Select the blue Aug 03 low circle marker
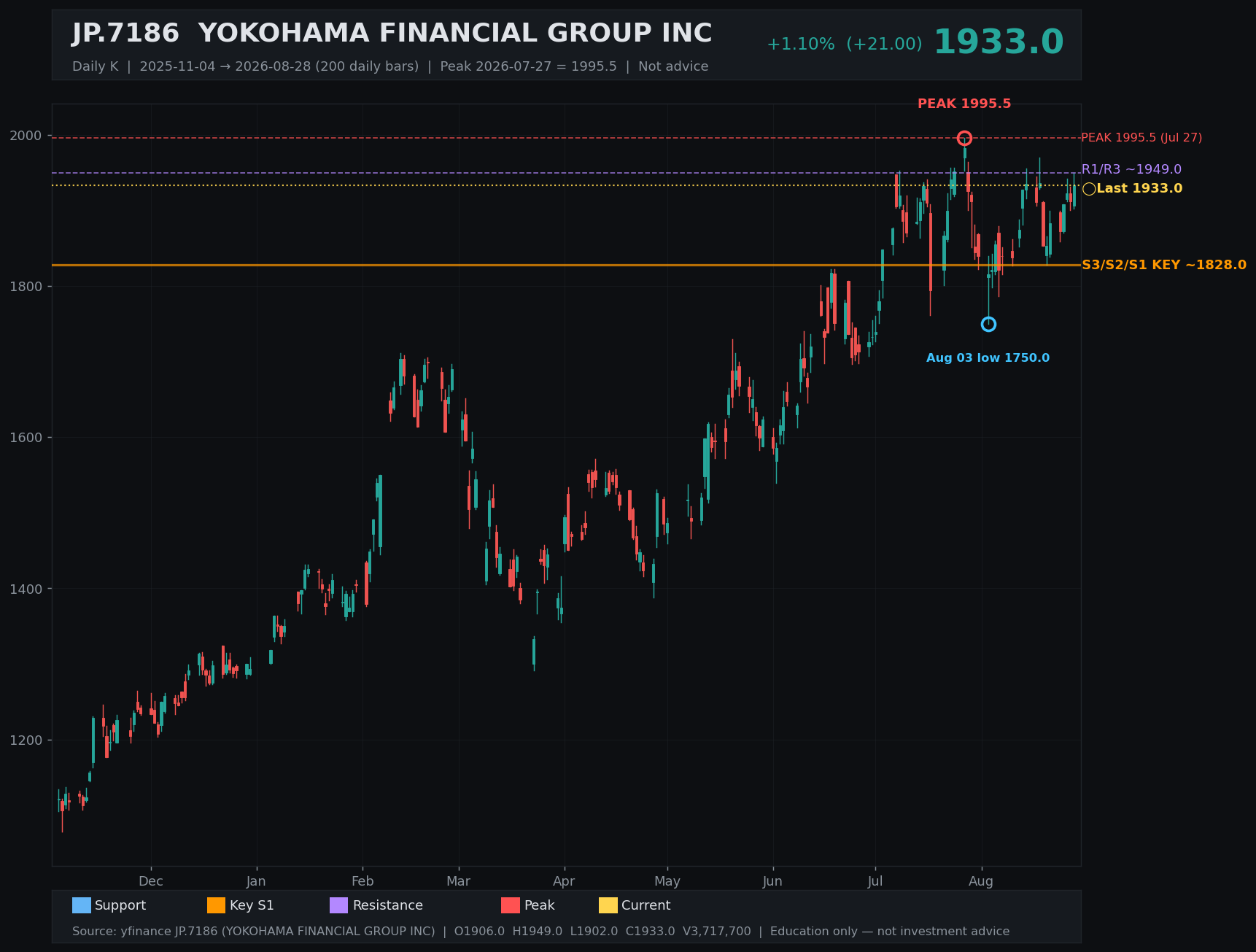The image size is (1256, 952). (x=988, y=324)
